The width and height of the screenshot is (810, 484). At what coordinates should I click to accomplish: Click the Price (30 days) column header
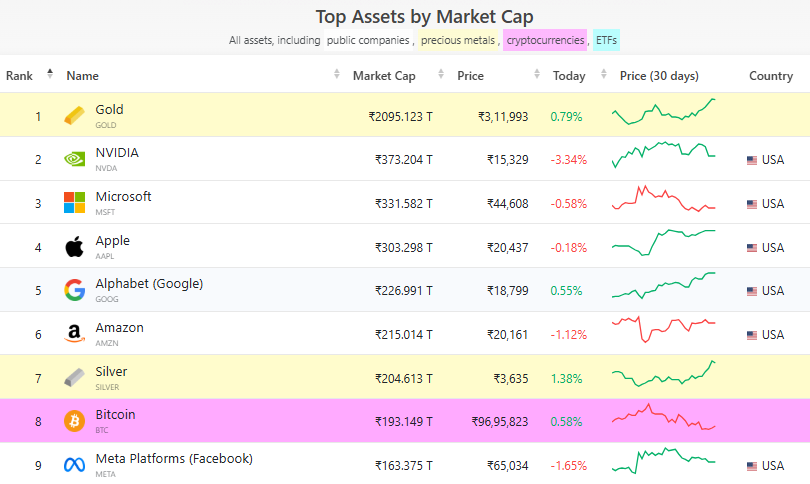tap(659, 76)
